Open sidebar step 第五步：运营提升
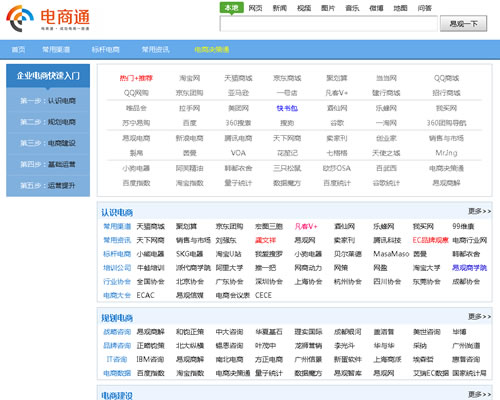 pos(48,186)
